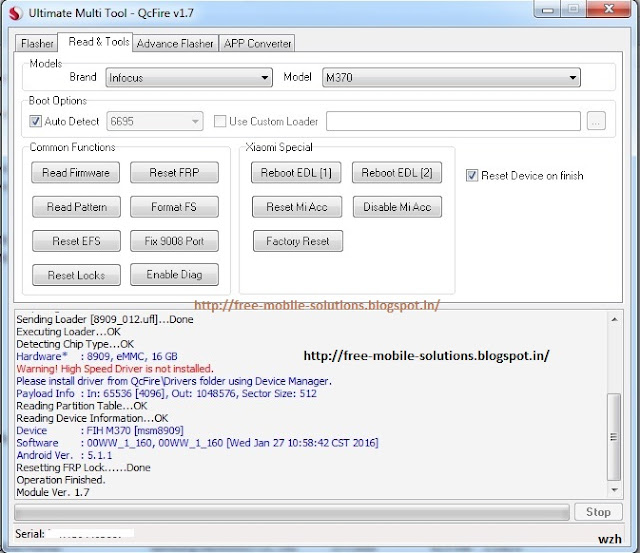640x553 pixels.
Task: Click the Factory Reset button
Action: pos(298,241)
